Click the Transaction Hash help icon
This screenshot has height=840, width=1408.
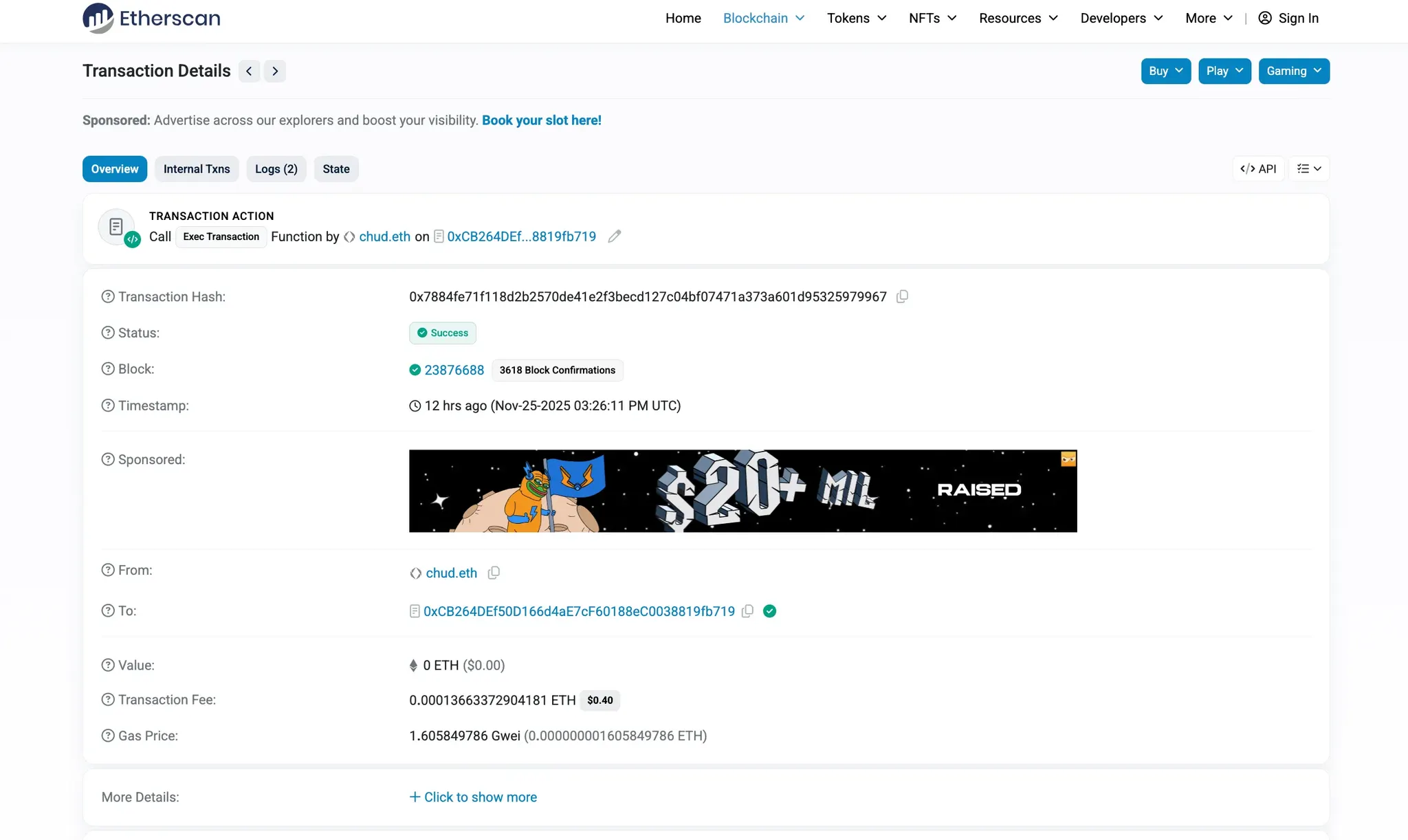108,296
